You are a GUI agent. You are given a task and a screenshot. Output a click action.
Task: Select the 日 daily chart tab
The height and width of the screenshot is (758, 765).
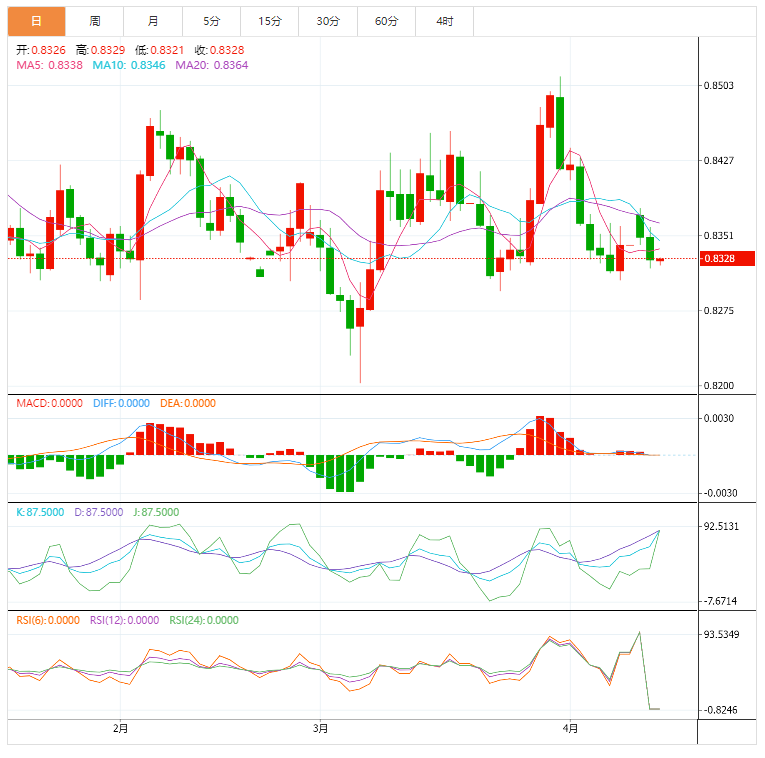pos(37,21)
